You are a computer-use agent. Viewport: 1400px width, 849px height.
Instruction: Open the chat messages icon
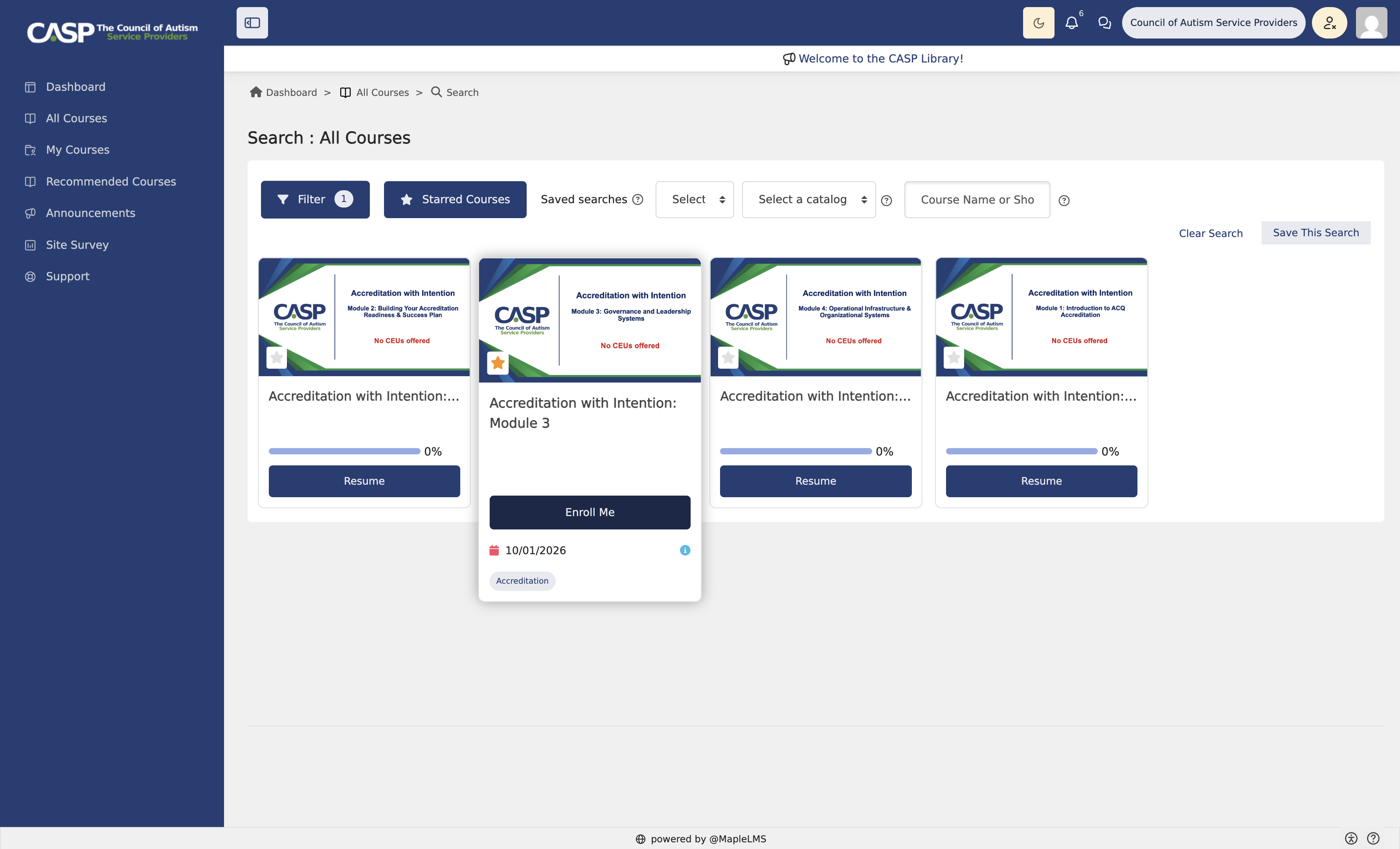[1104, 23]
